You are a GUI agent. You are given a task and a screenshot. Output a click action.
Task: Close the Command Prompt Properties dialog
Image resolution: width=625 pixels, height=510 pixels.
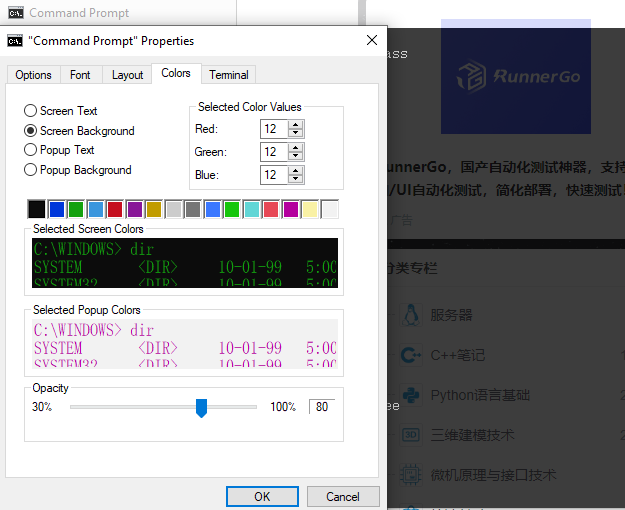[372, 40]
